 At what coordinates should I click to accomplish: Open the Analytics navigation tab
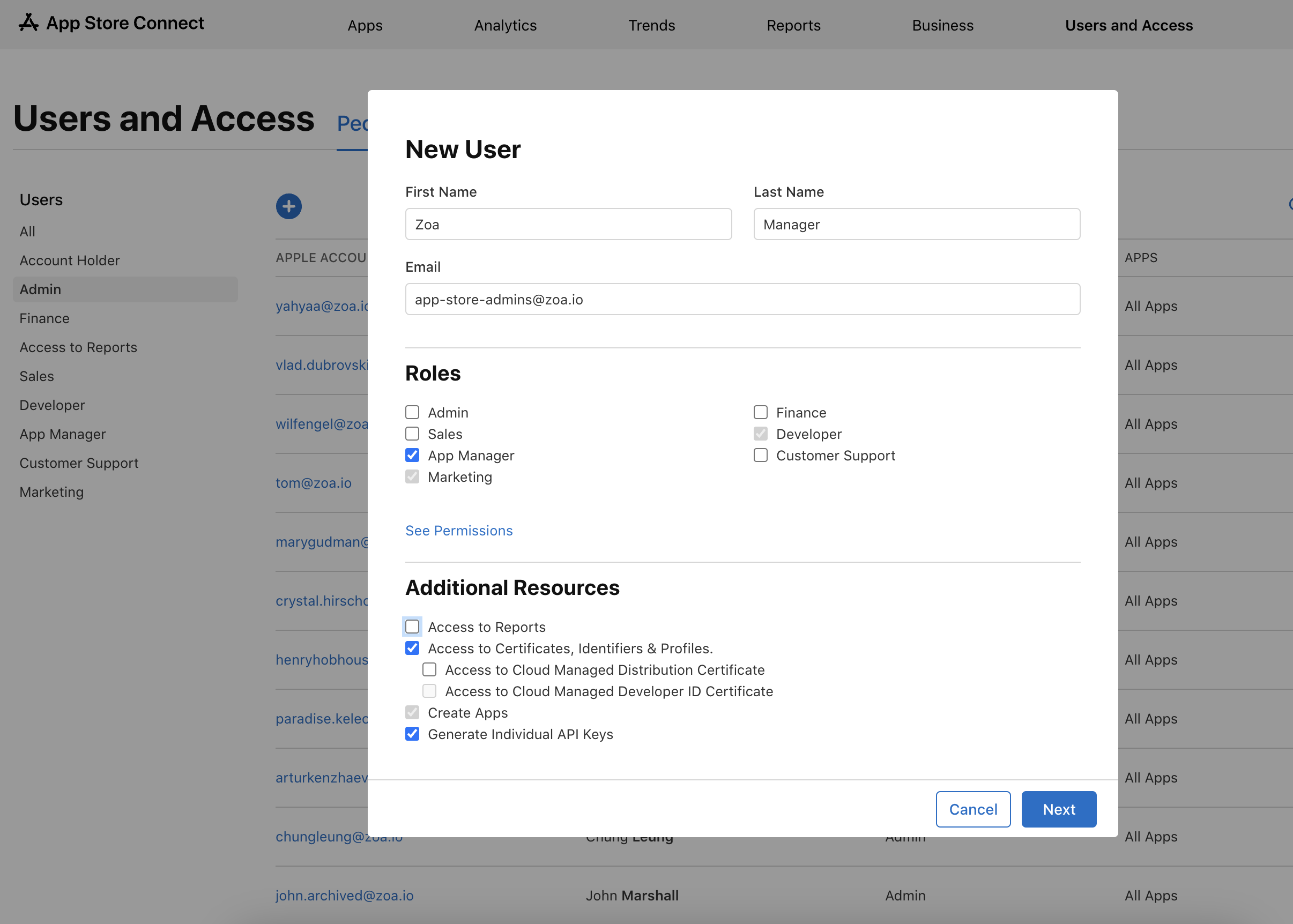(x=506, y=25)
